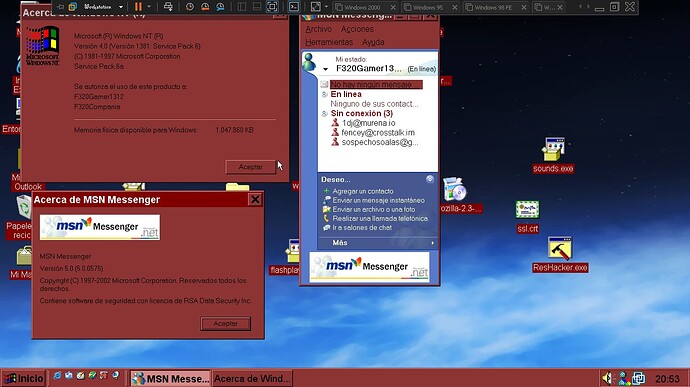Screen dimensions: 690x387
Task: Pause the virtual machine from VMware toolbar
Action: click(138, 7)
